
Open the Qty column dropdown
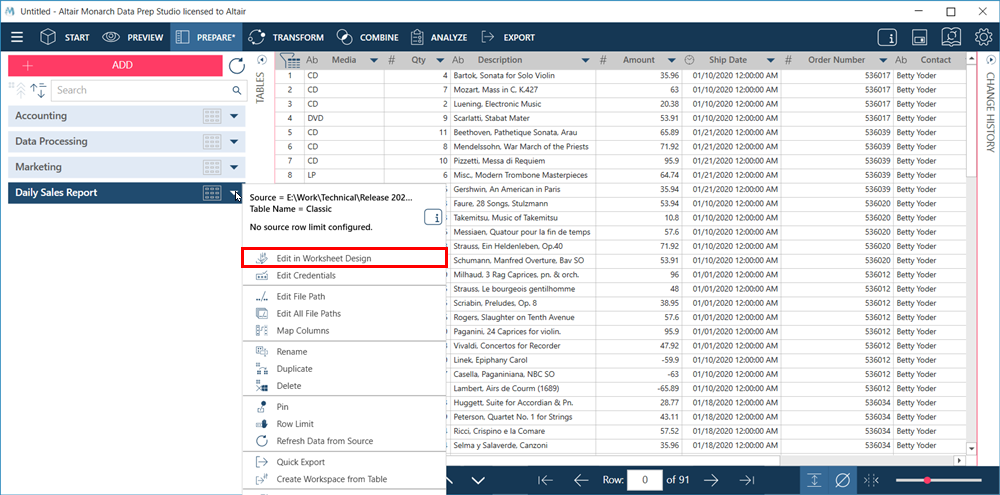440,60
